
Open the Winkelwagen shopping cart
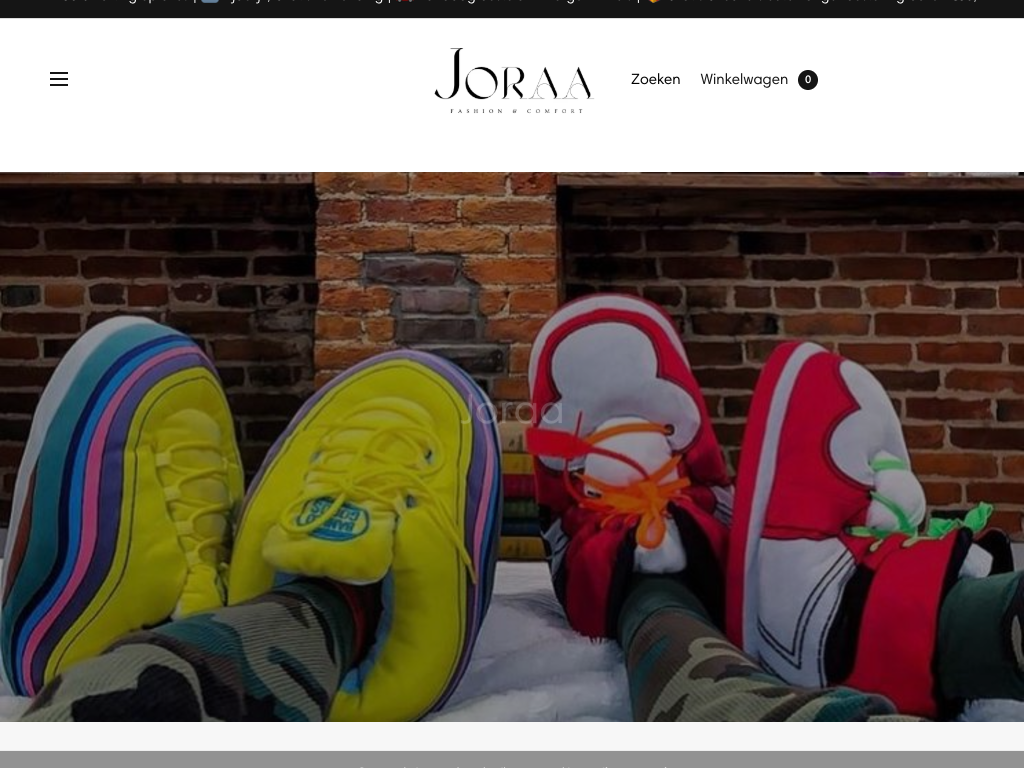coord(744,80)
